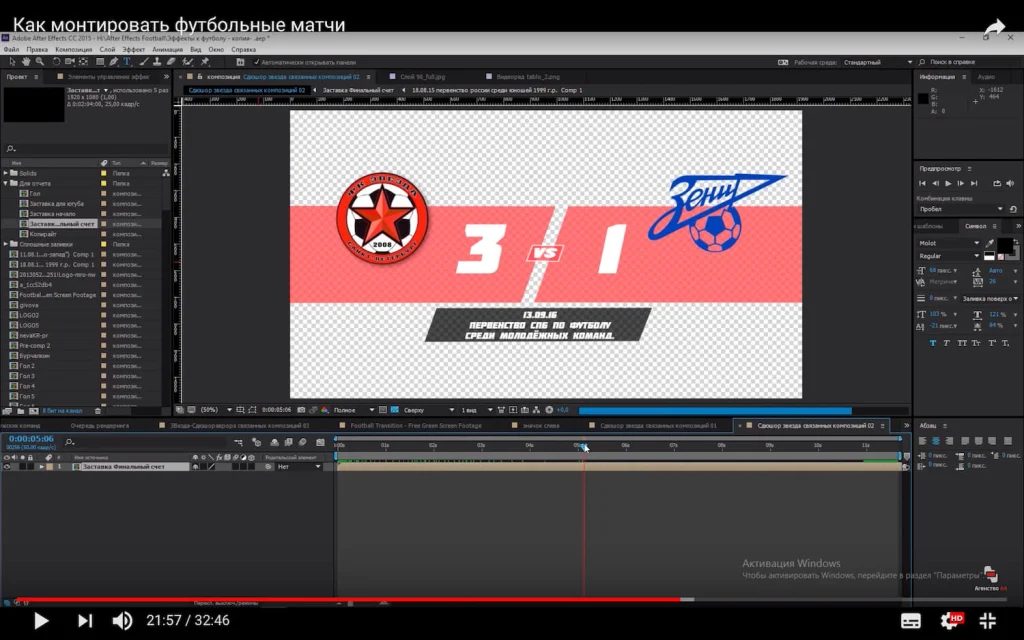Play the YouTube video

(41, 620)
